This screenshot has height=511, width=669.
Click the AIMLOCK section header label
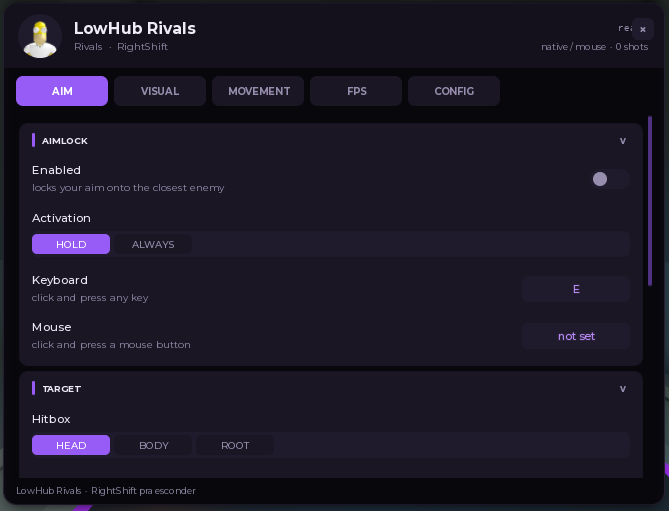[64, 141]
